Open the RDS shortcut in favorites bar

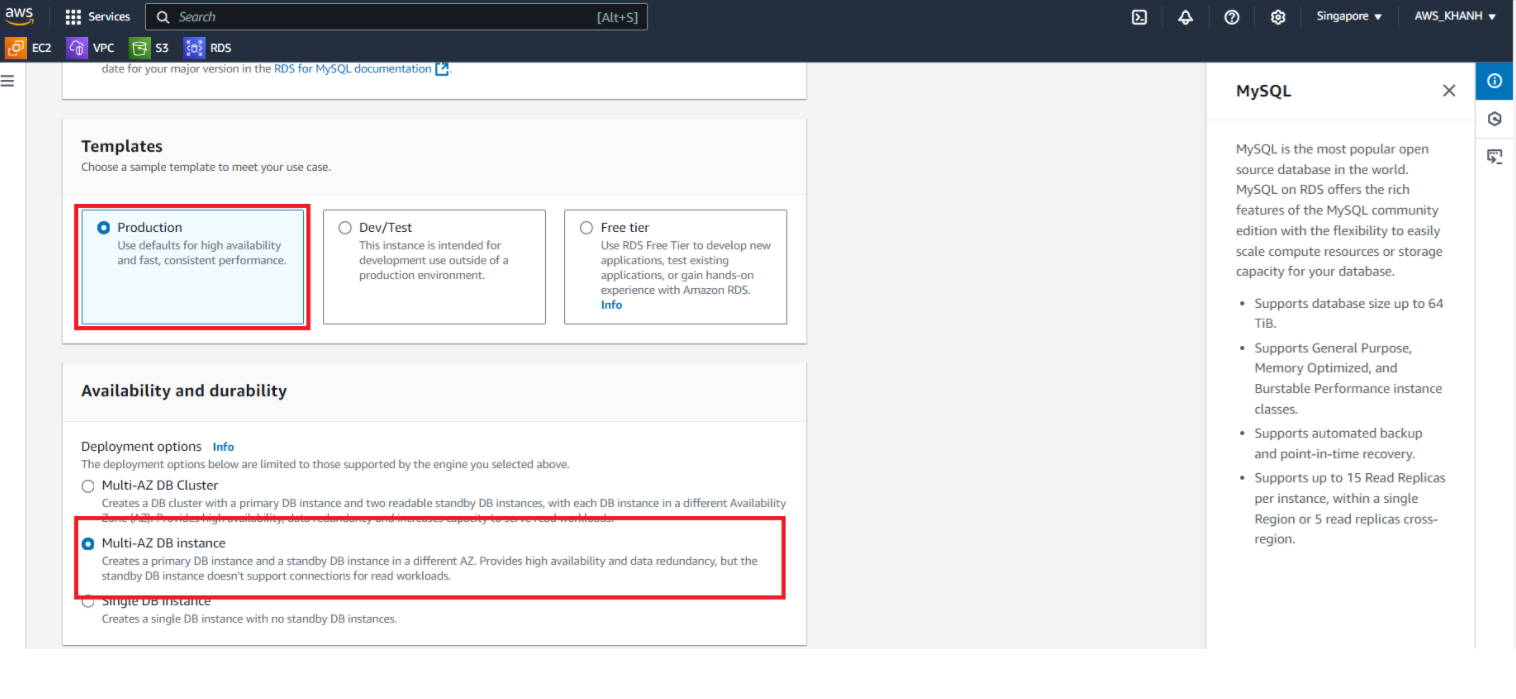click(208, 47)
